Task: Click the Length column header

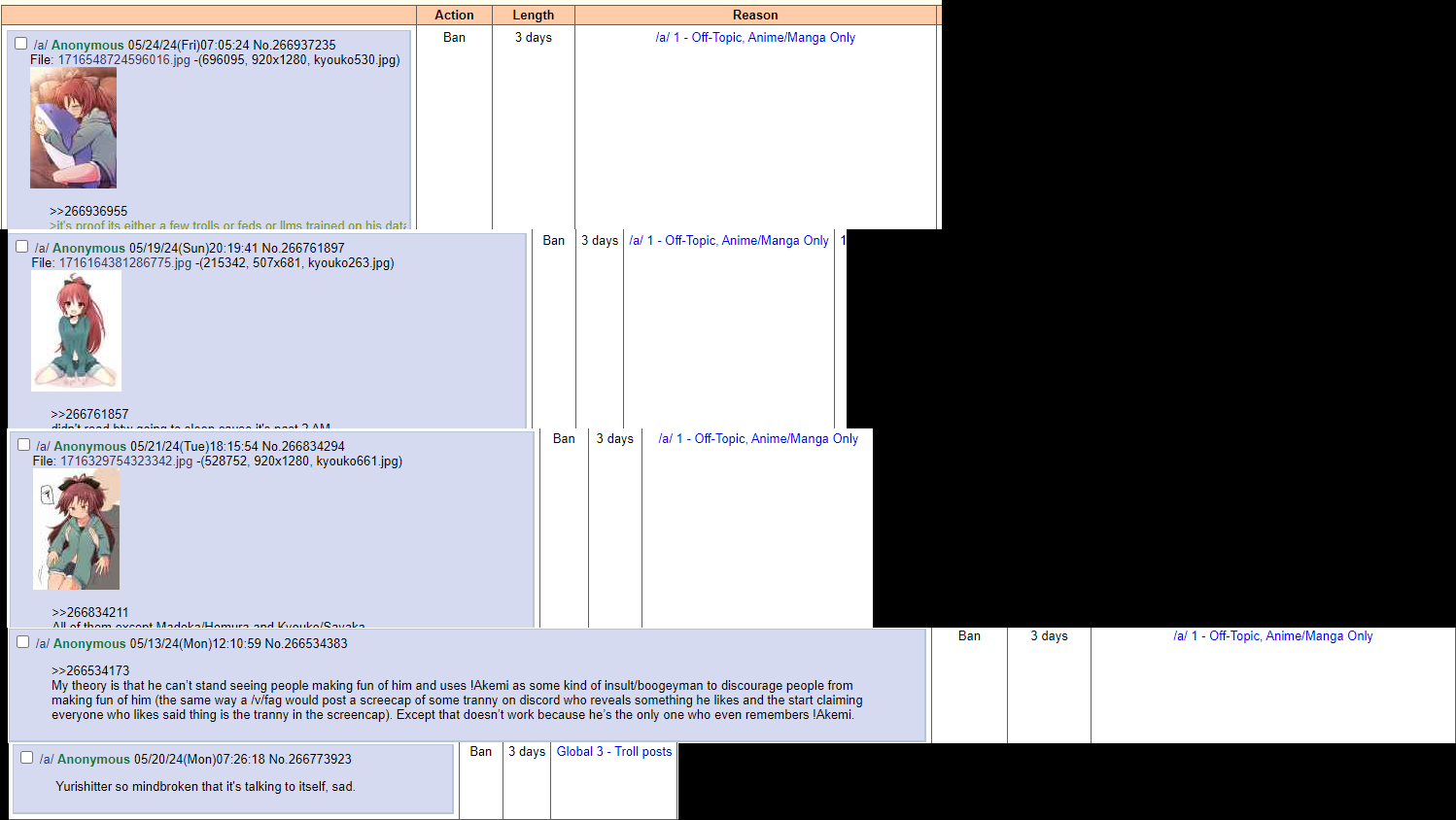Action: (x=534, y=16)
